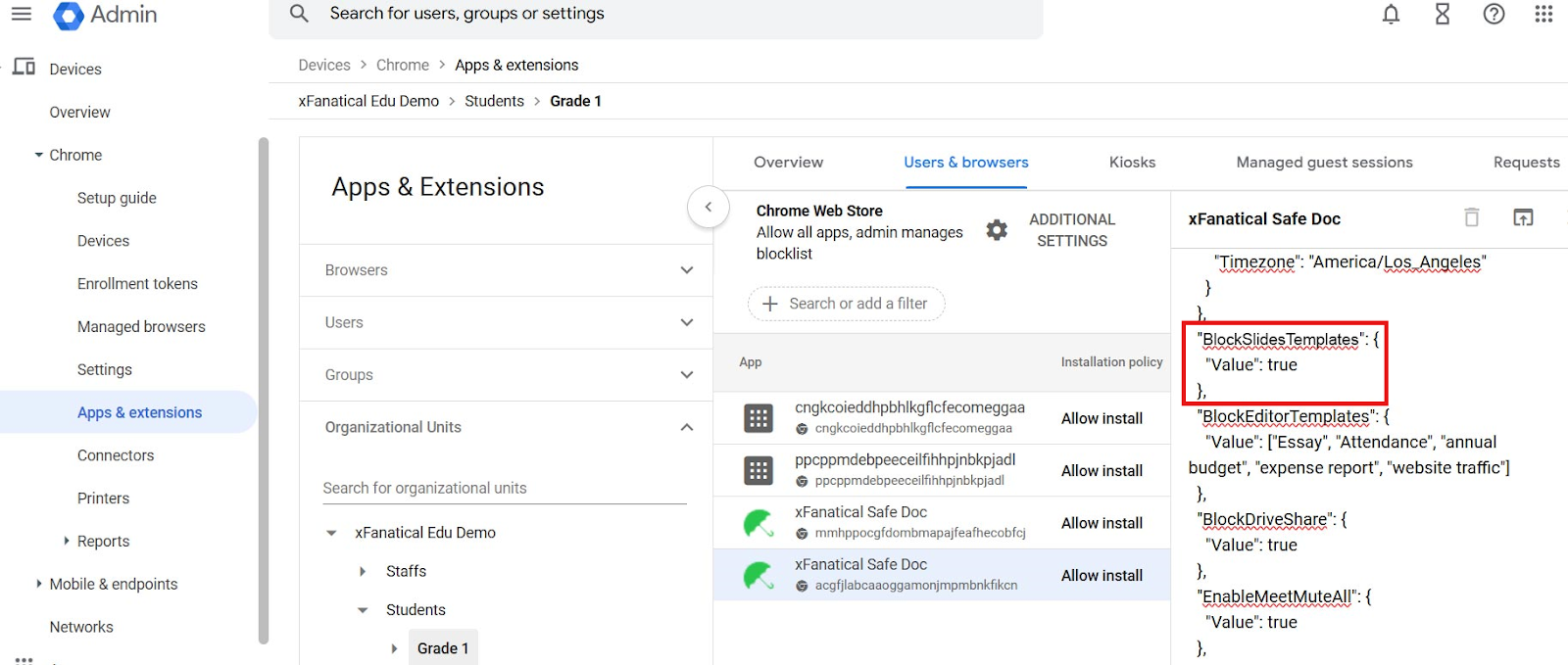Select the Users & browsers tab
The width and height of the screenshot is (1568, 665).
coord(966,163)
